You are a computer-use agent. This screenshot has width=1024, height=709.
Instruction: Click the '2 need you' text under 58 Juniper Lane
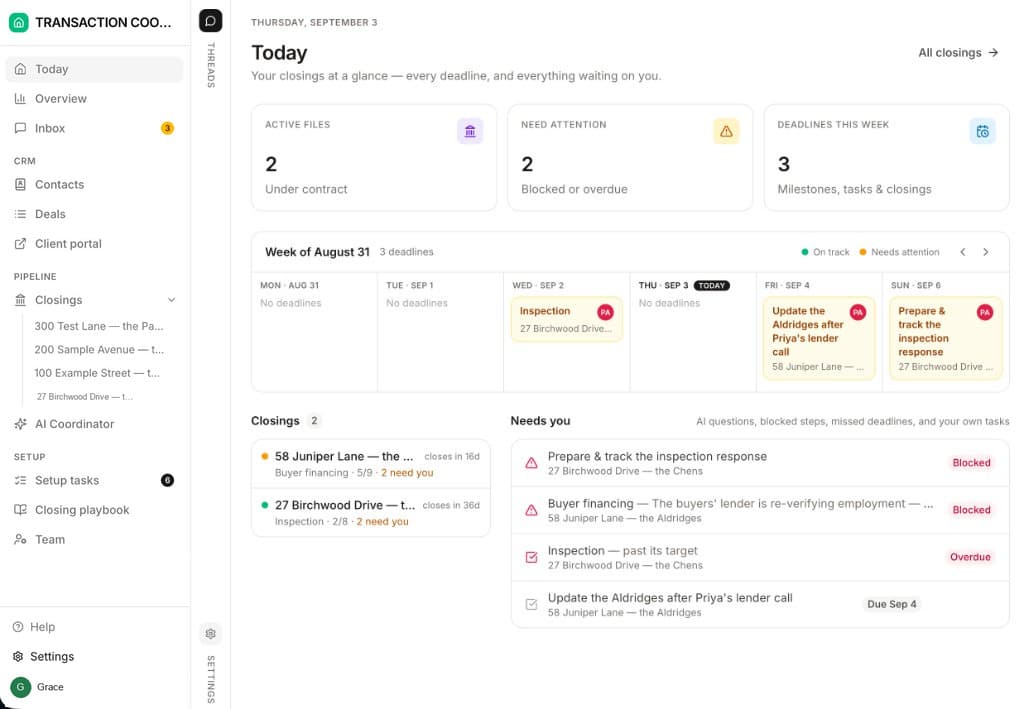[407, 473]
